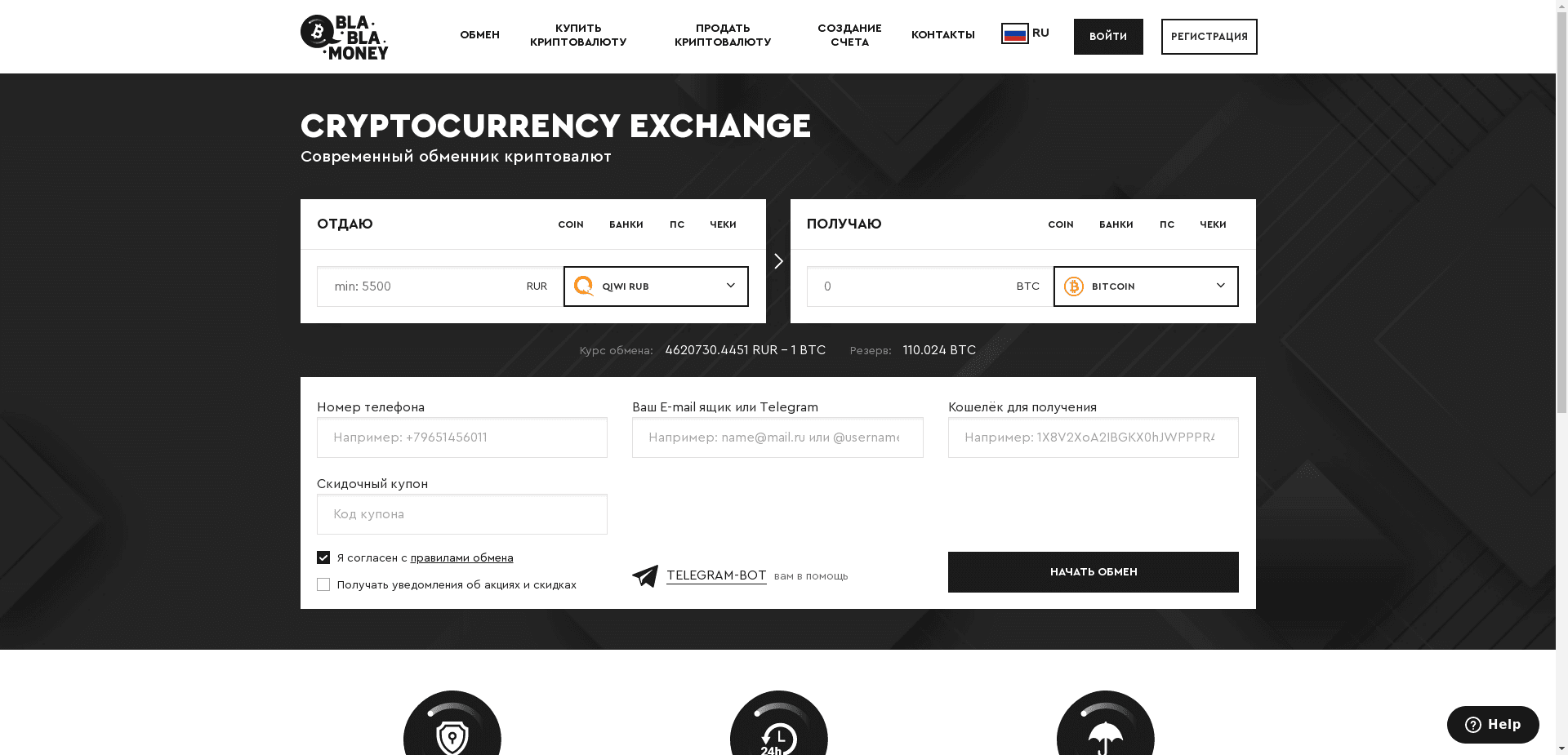Click the Russian flag icon

click(1014, 33)
